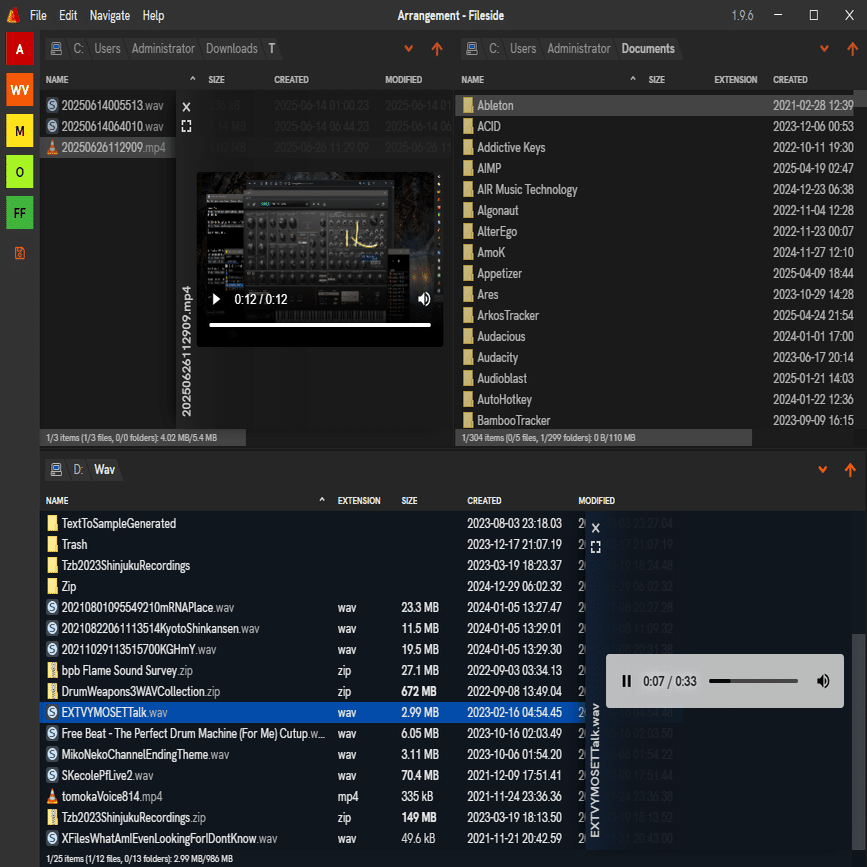Open the File menu

click(38, 15)
